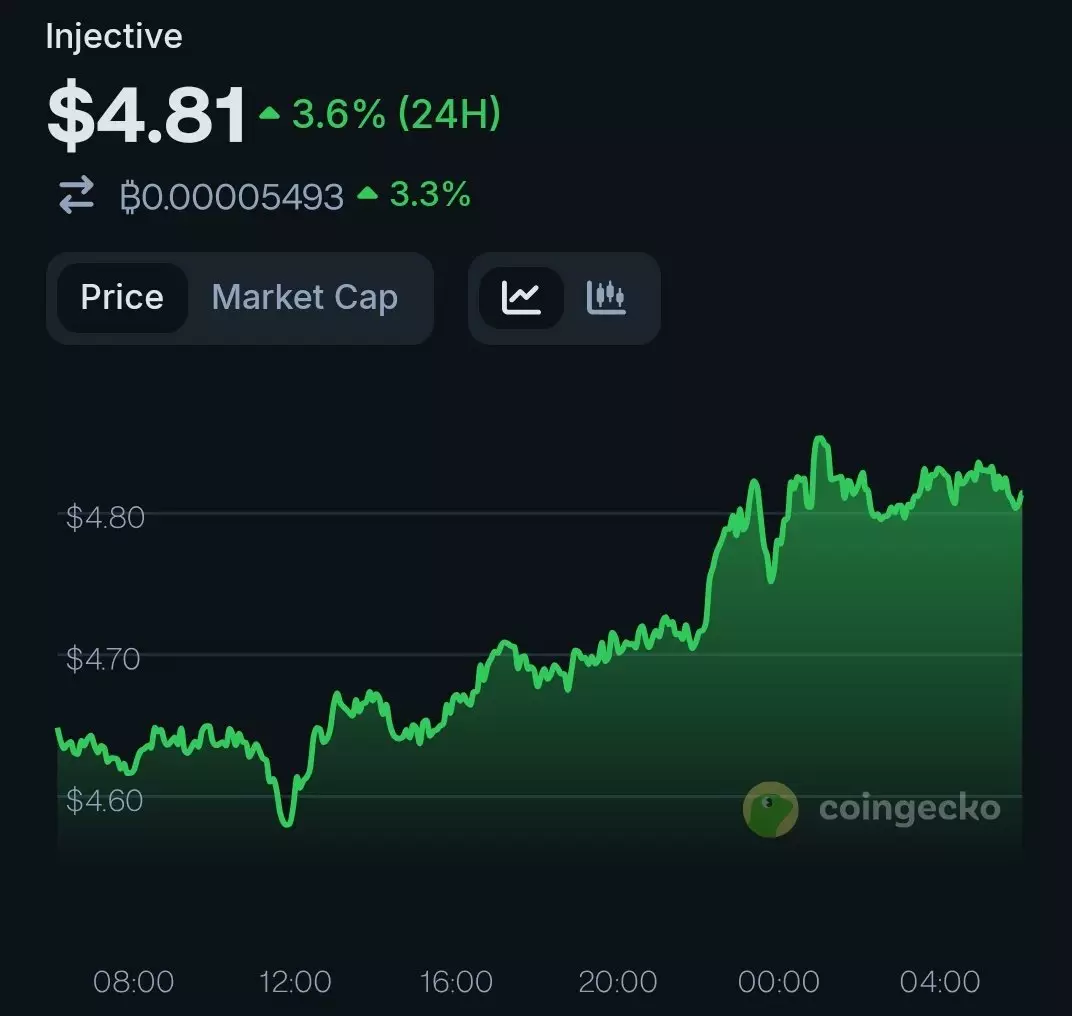Click the green 24H up-arrow indicator

tap(269, 114)
